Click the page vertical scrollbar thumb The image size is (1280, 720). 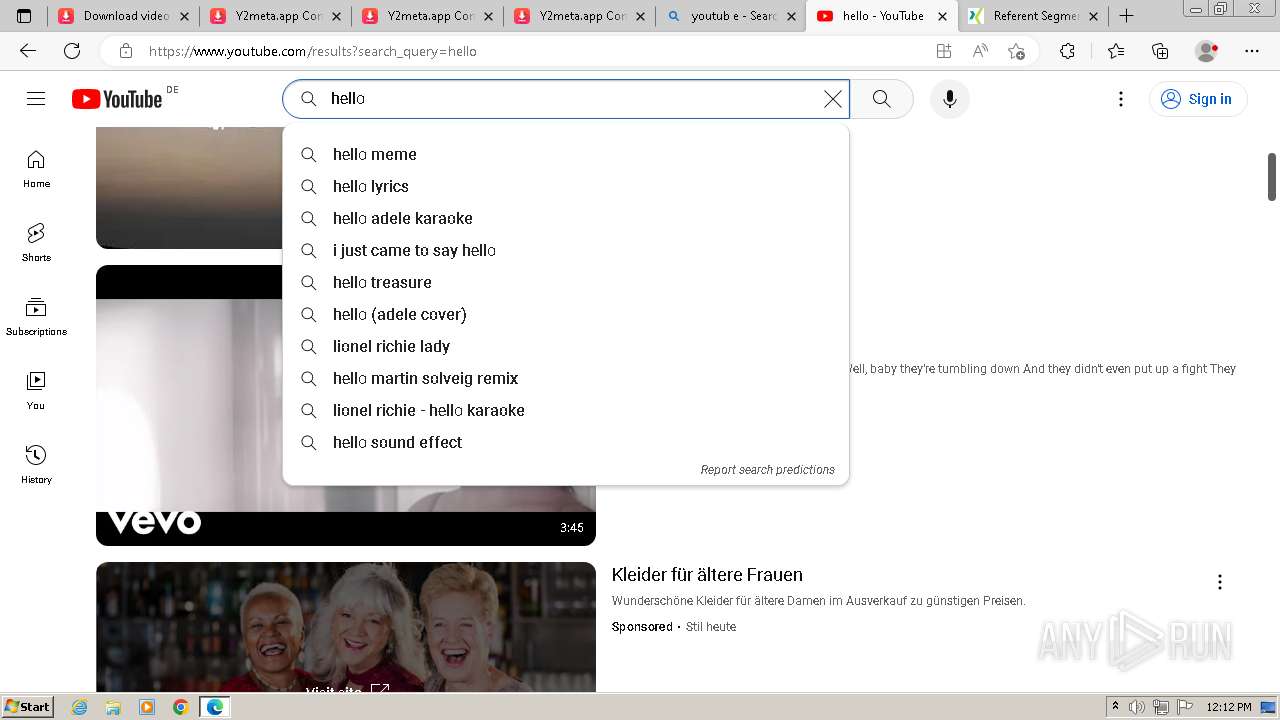tap(1272, 177)
